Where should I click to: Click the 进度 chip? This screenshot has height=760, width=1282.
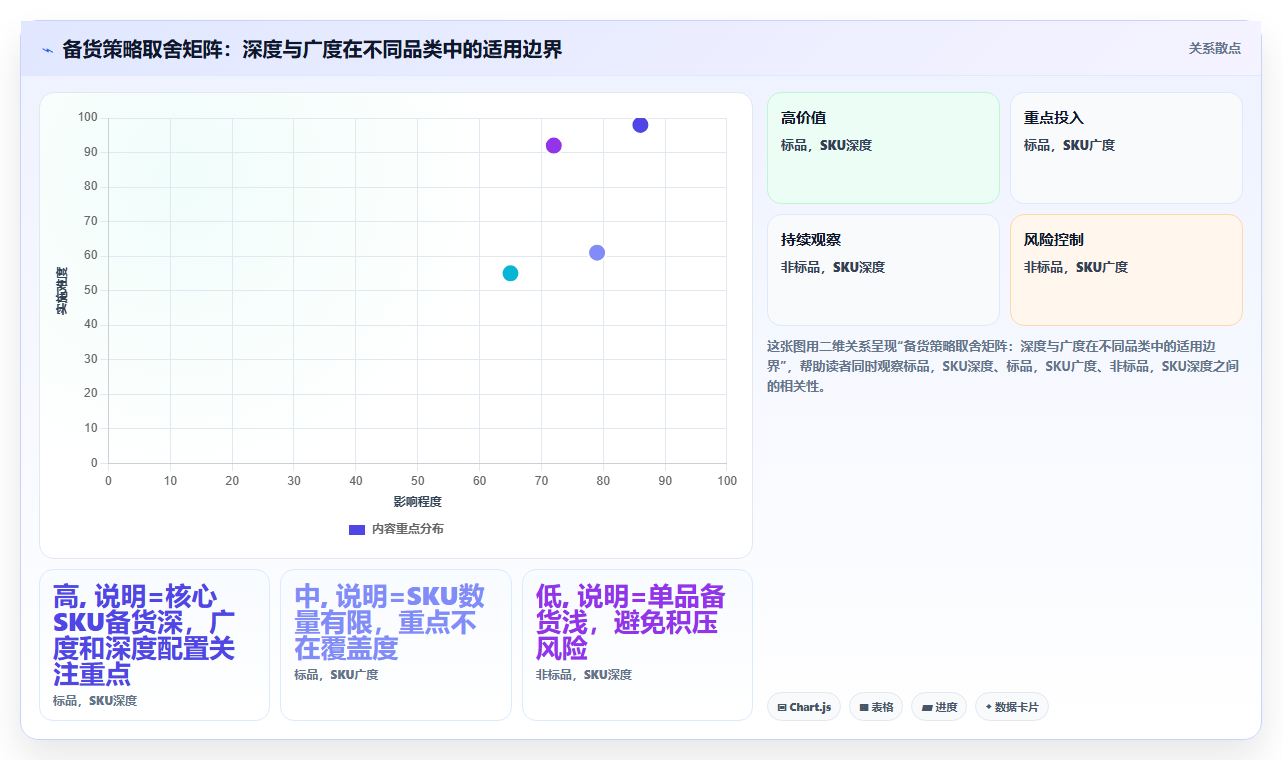pyautogui.click(x=939, y=707)
